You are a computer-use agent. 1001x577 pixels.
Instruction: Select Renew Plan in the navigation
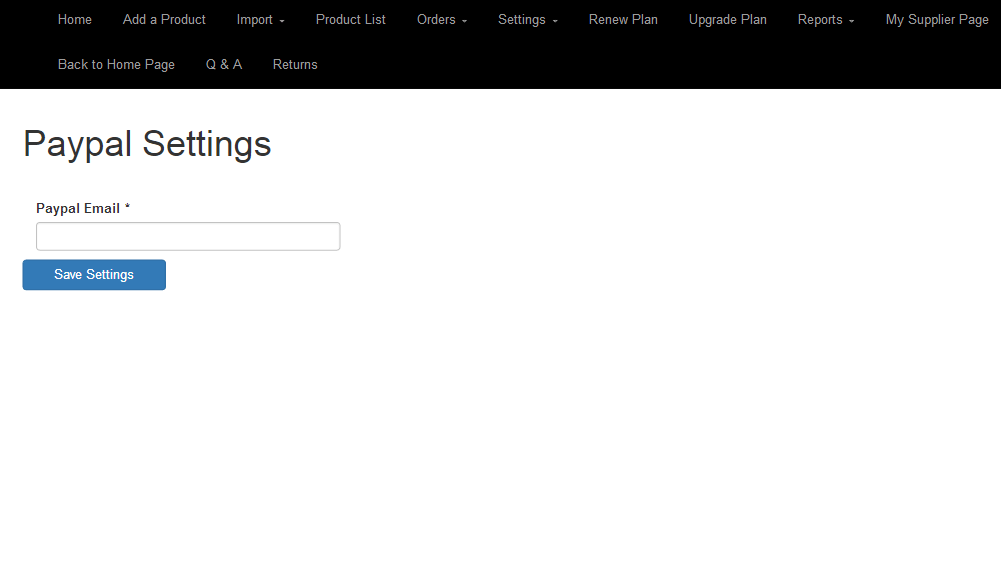623,19
